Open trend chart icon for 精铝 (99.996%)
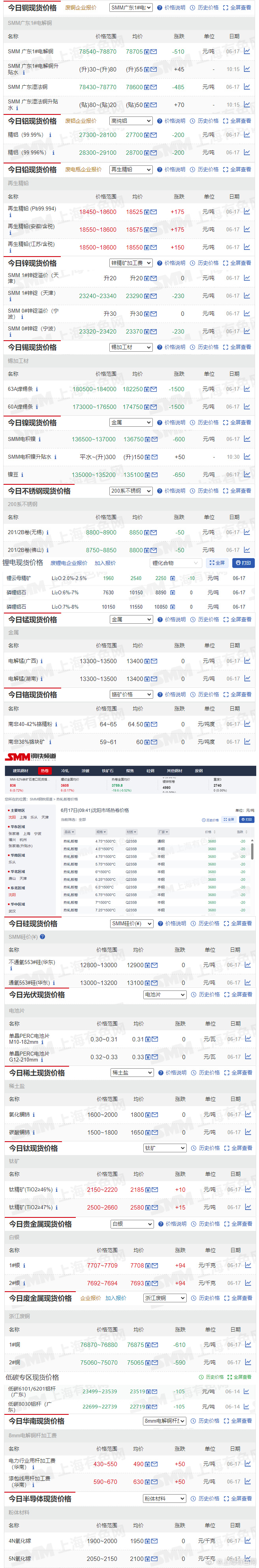259x1568 pixels. (x=247, y=152)
